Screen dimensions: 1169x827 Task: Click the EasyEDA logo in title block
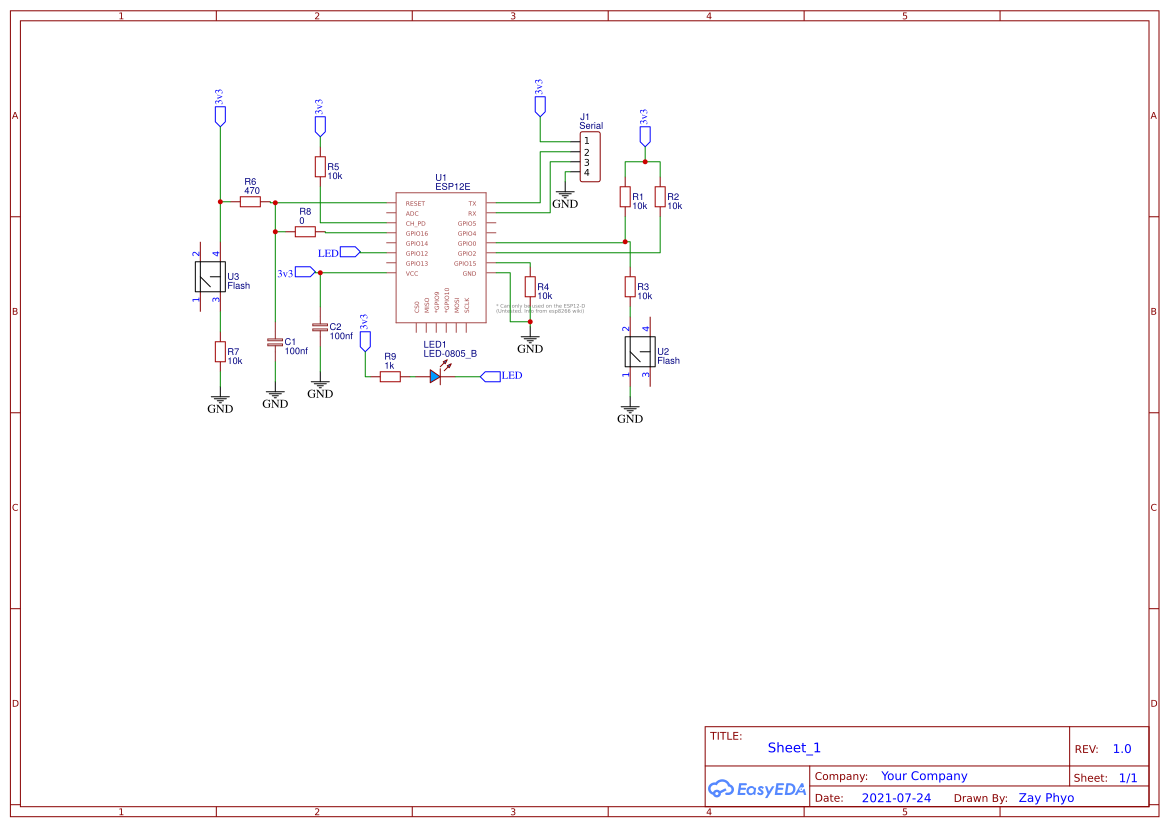(757, 789)
